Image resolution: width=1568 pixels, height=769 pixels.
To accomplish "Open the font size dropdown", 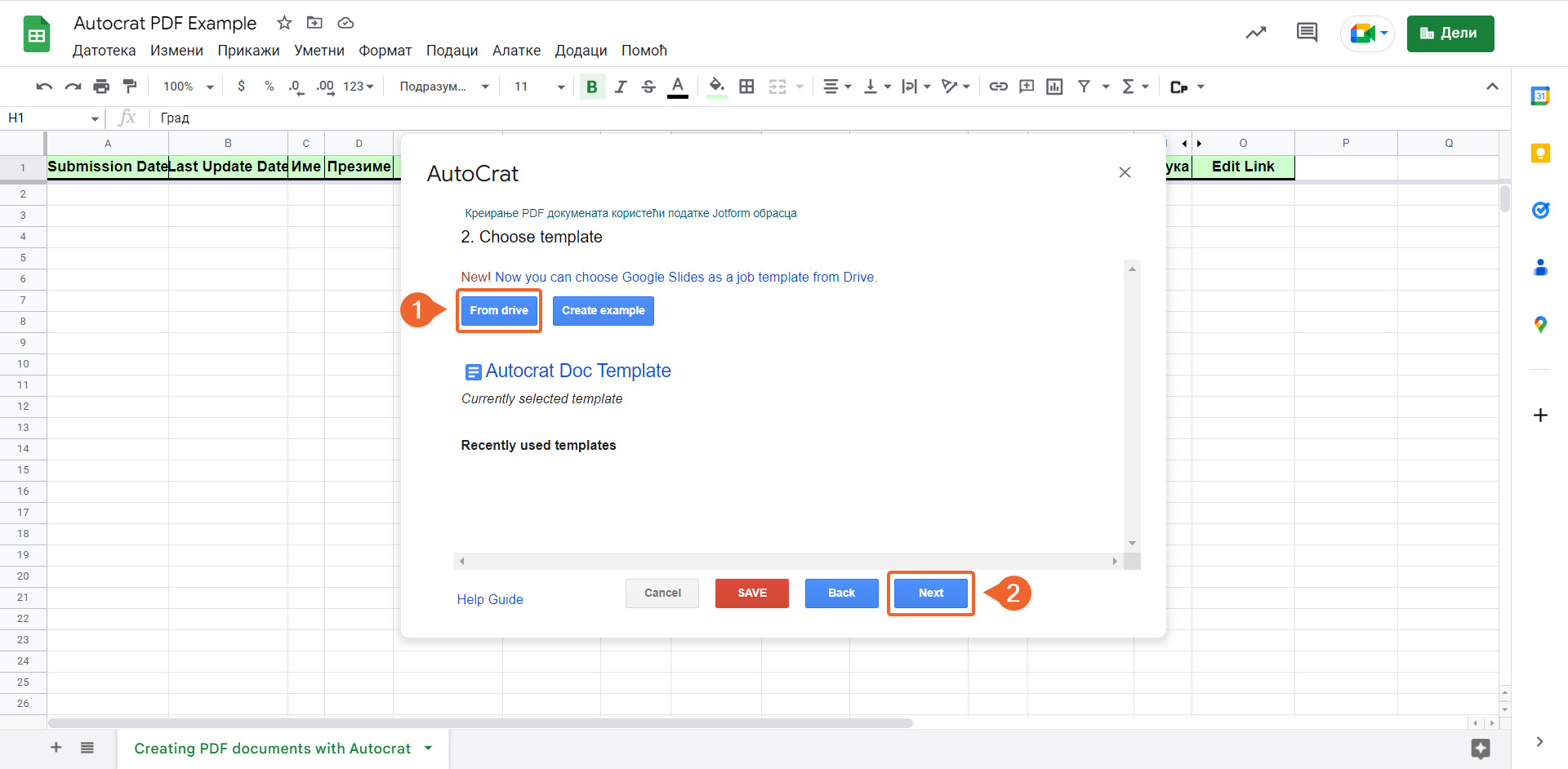I will pyautogui.click(x=539, y=87).
